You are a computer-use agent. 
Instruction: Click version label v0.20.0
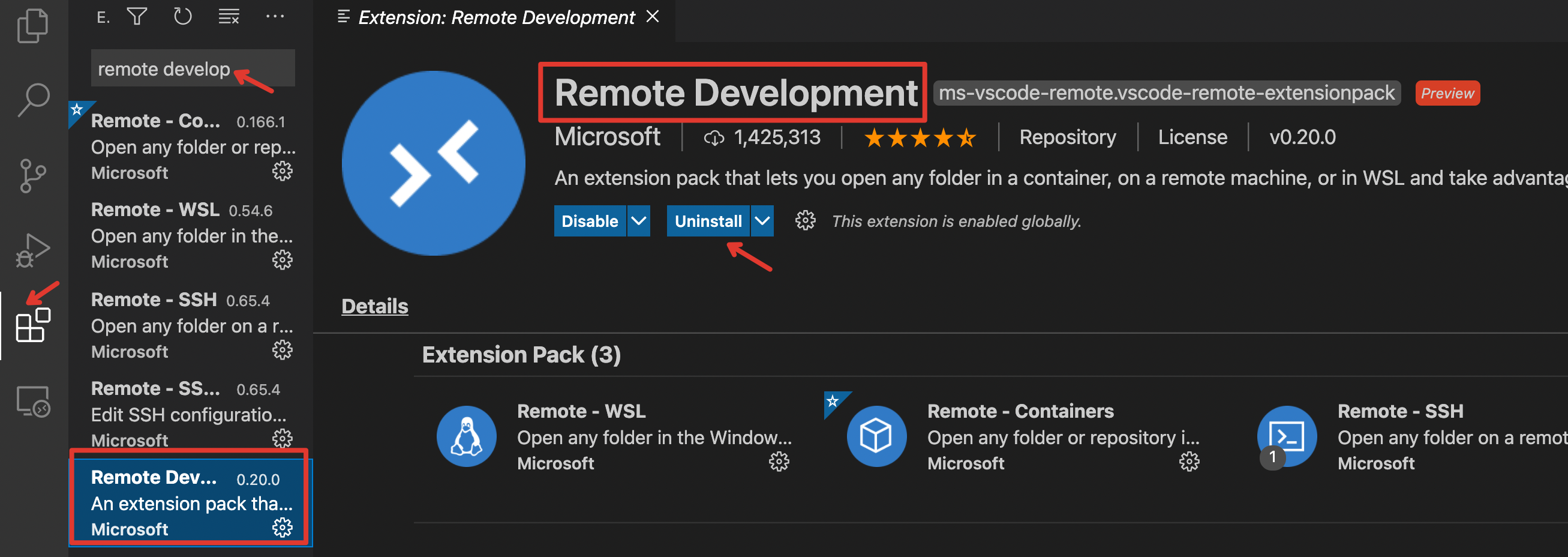pyautogui.click(x=1303, y=137)
